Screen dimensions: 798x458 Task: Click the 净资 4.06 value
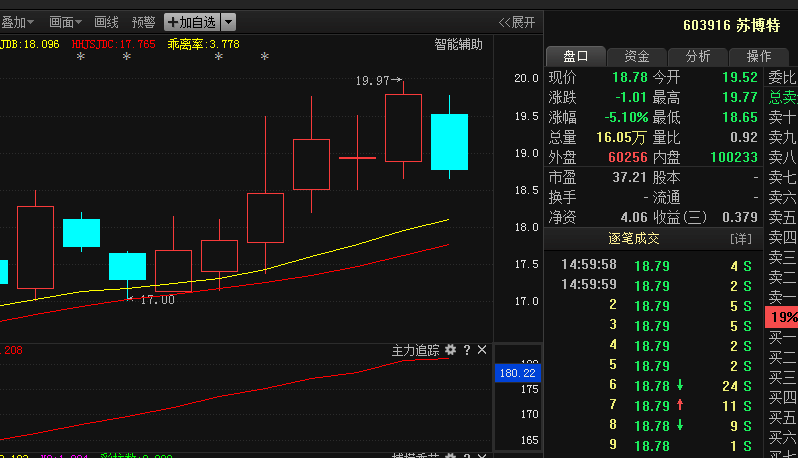[634, 217]
